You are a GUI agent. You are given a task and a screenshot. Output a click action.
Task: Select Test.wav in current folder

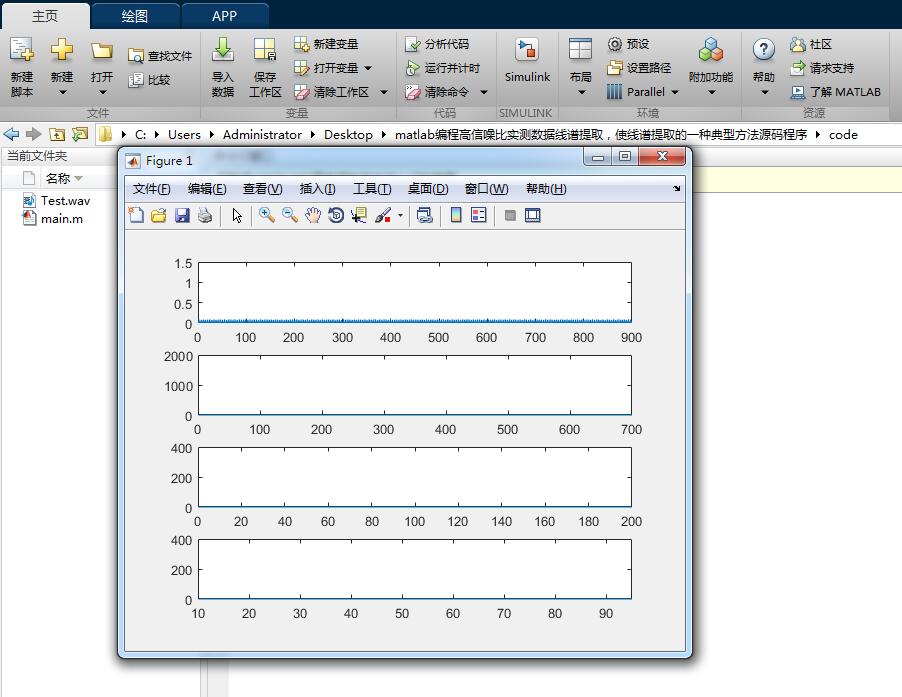click(56, 201)
